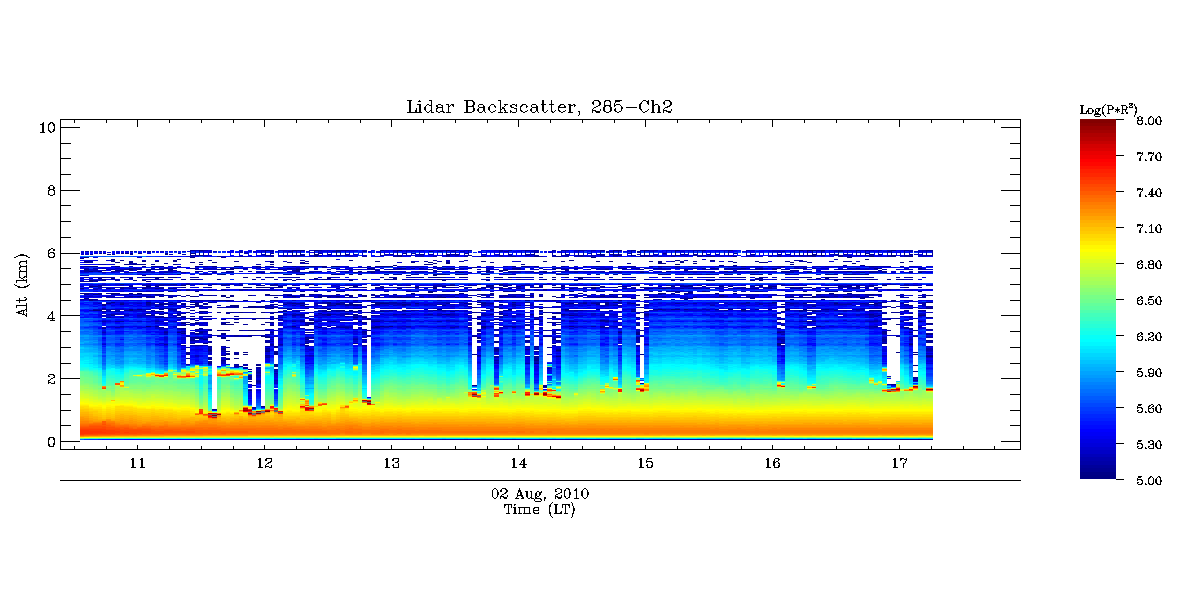Screen dimensions: 1200x600
Task: Click the y-axis tick label 8
Action: tap(50, 190)
